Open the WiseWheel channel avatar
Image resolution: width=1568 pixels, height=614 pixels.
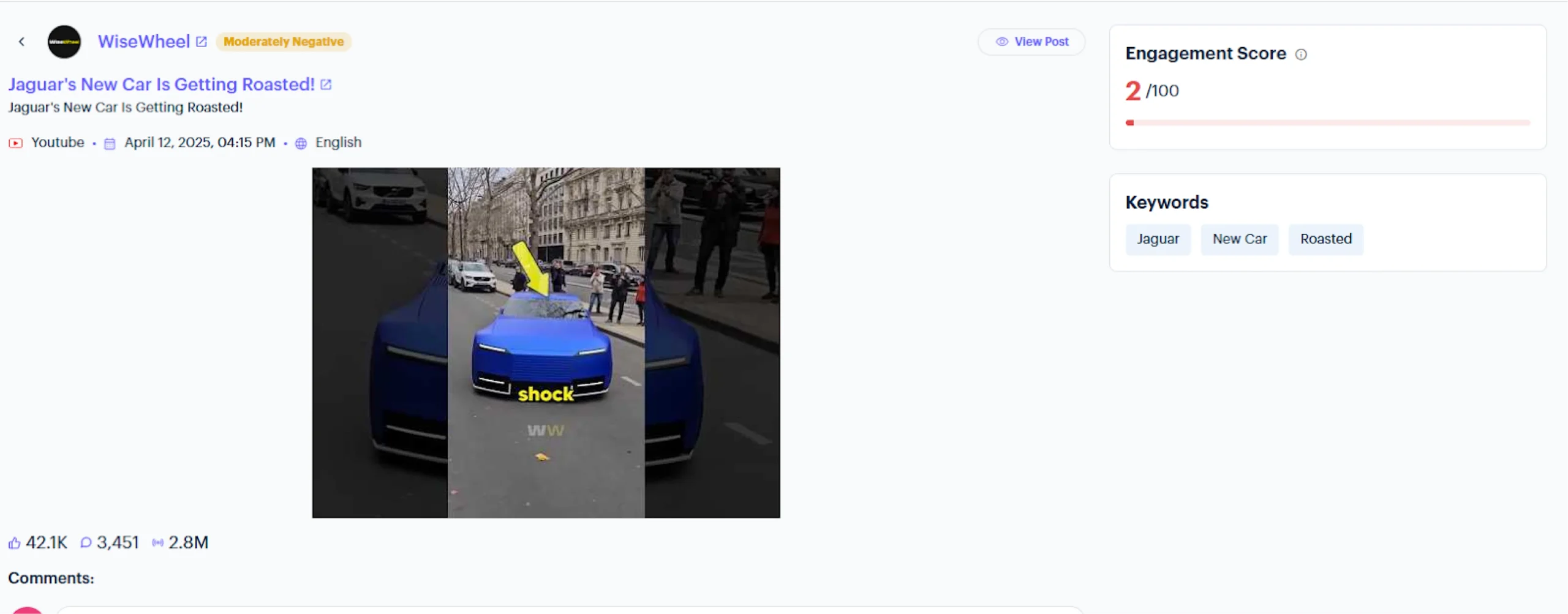(64, 42)
